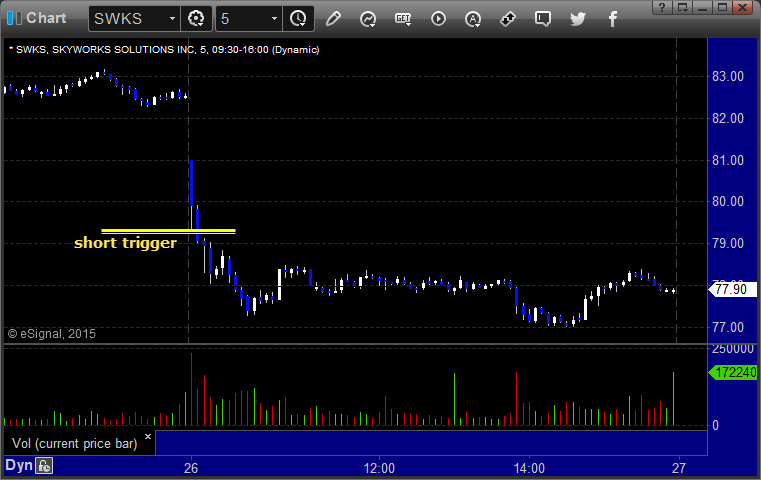The image size is (761, 480).
Task: Click the GET toolbar icon
Action: [x=403, y=19]
